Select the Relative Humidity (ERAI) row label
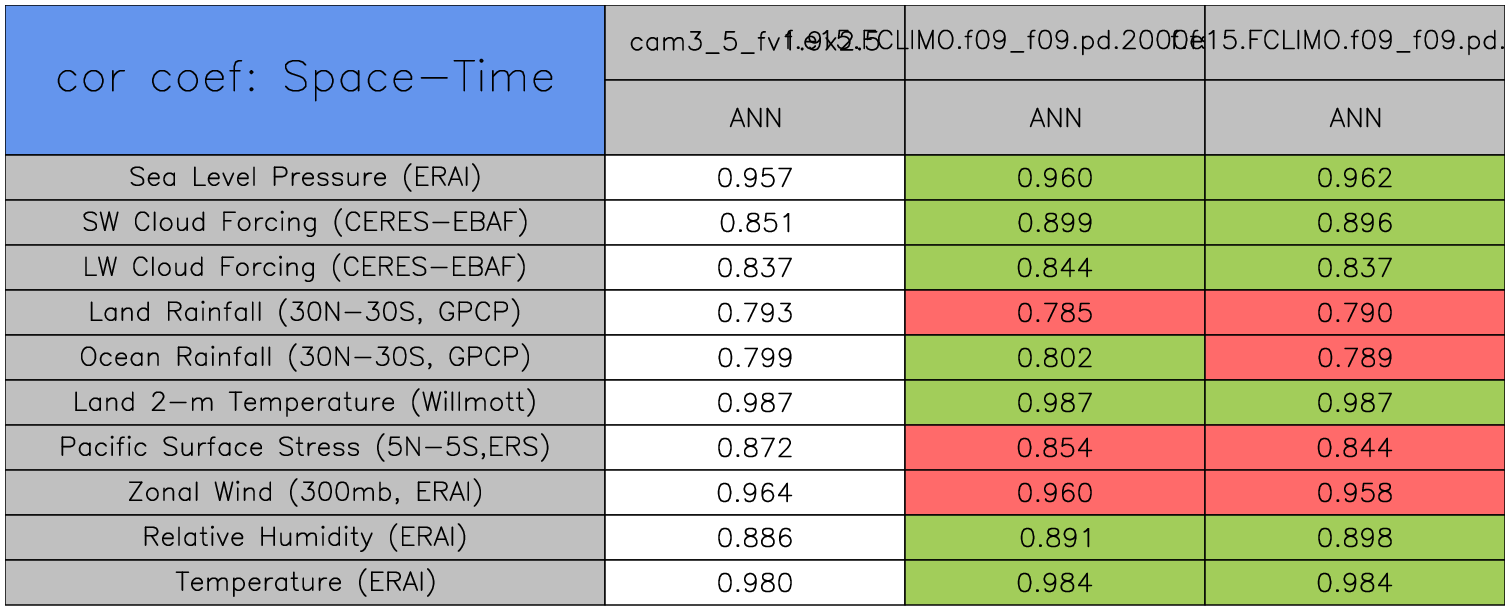This screenshot has width=1510, height=611. tap(305, 538)
